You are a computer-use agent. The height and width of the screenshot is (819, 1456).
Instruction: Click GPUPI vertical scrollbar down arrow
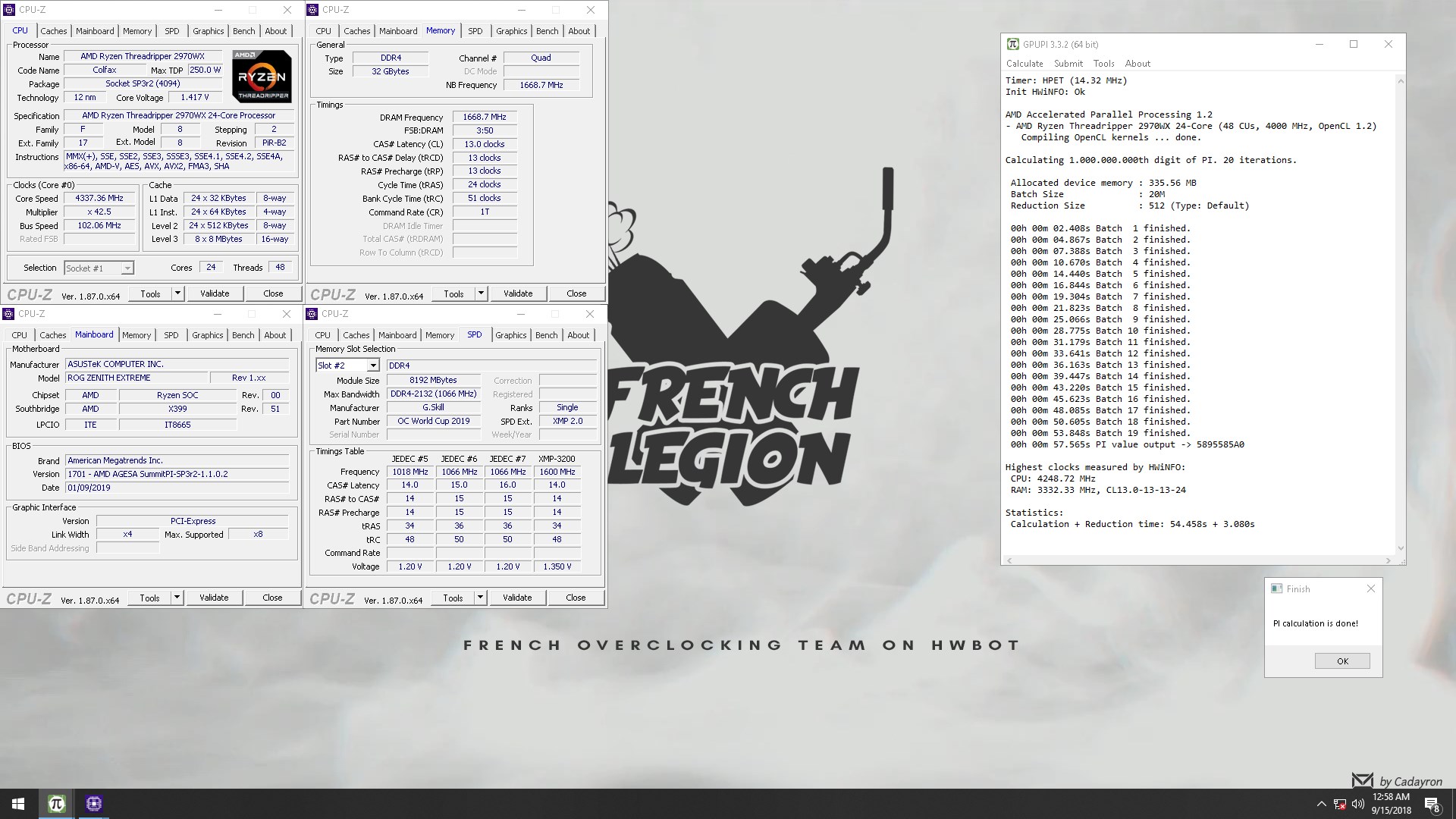click(1400, 548)
